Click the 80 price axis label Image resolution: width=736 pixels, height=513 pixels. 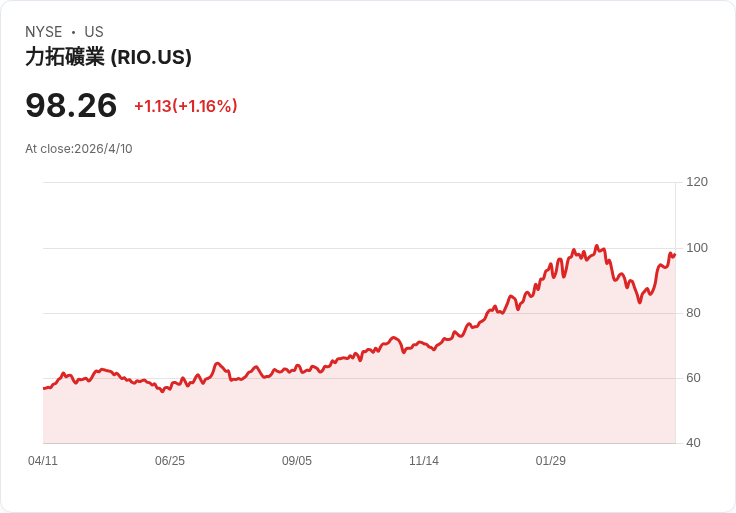tap(693, 313)
